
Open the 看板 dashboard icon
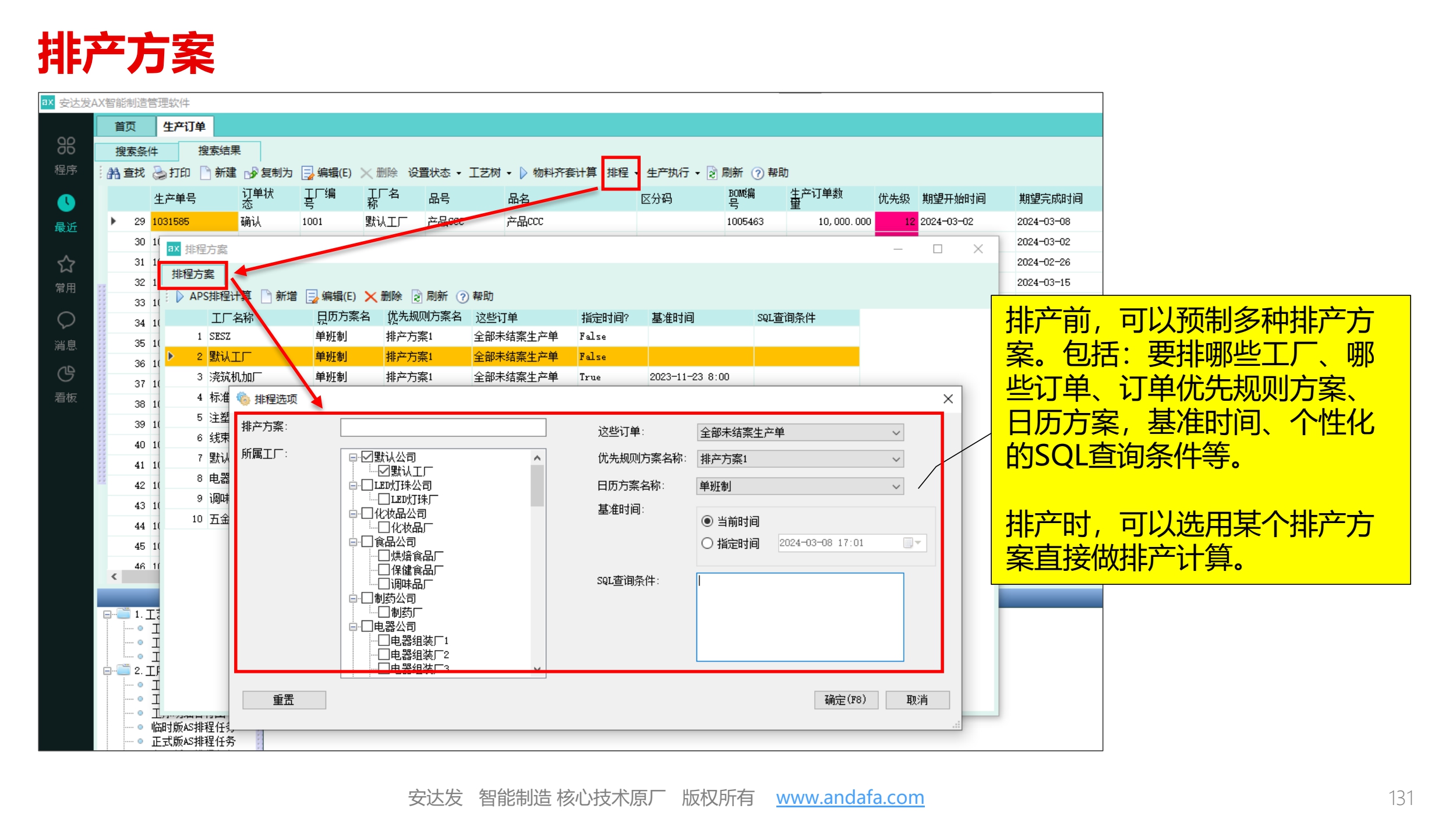[x=66, y=374]
